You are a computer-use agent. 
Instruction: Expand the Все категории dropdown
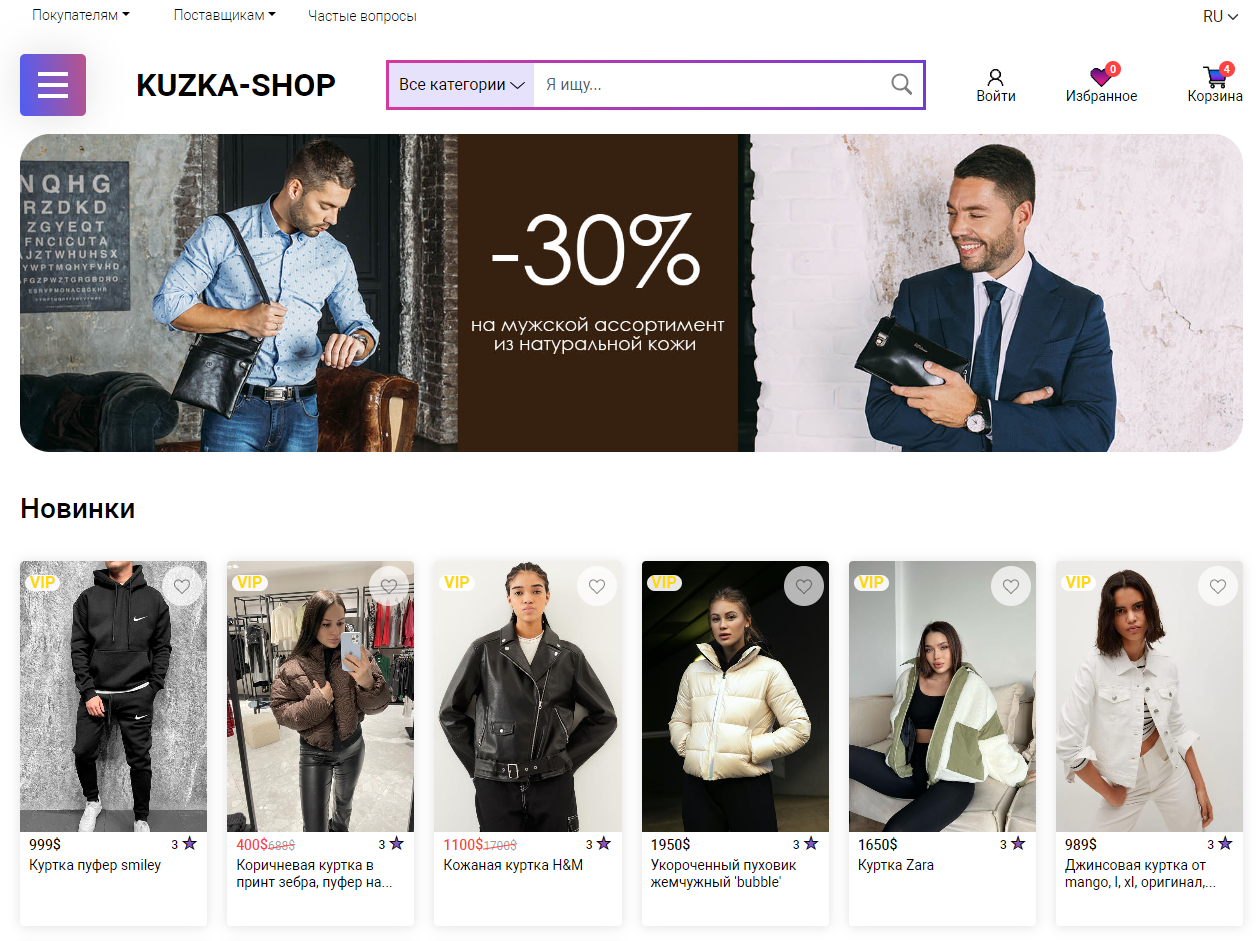point(461,85)
